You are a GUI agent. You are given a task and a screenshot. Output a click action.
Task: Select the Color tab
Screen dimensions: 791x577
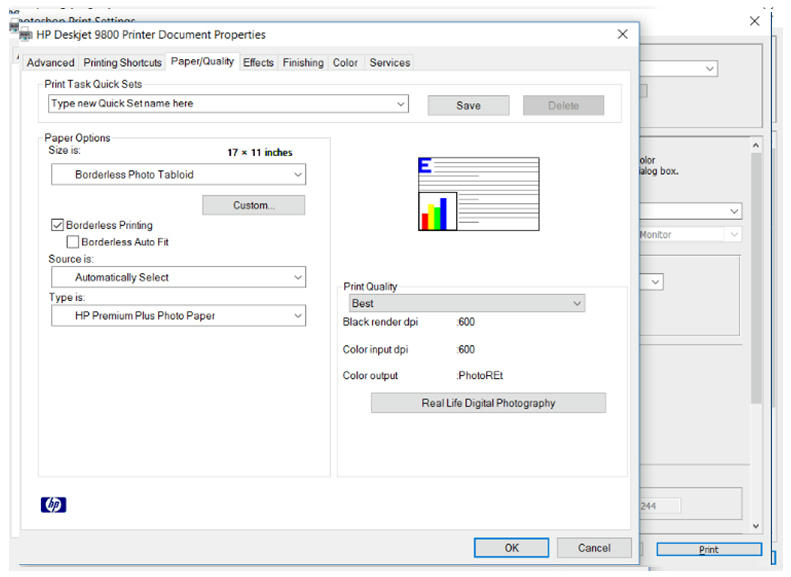point(345,62)
